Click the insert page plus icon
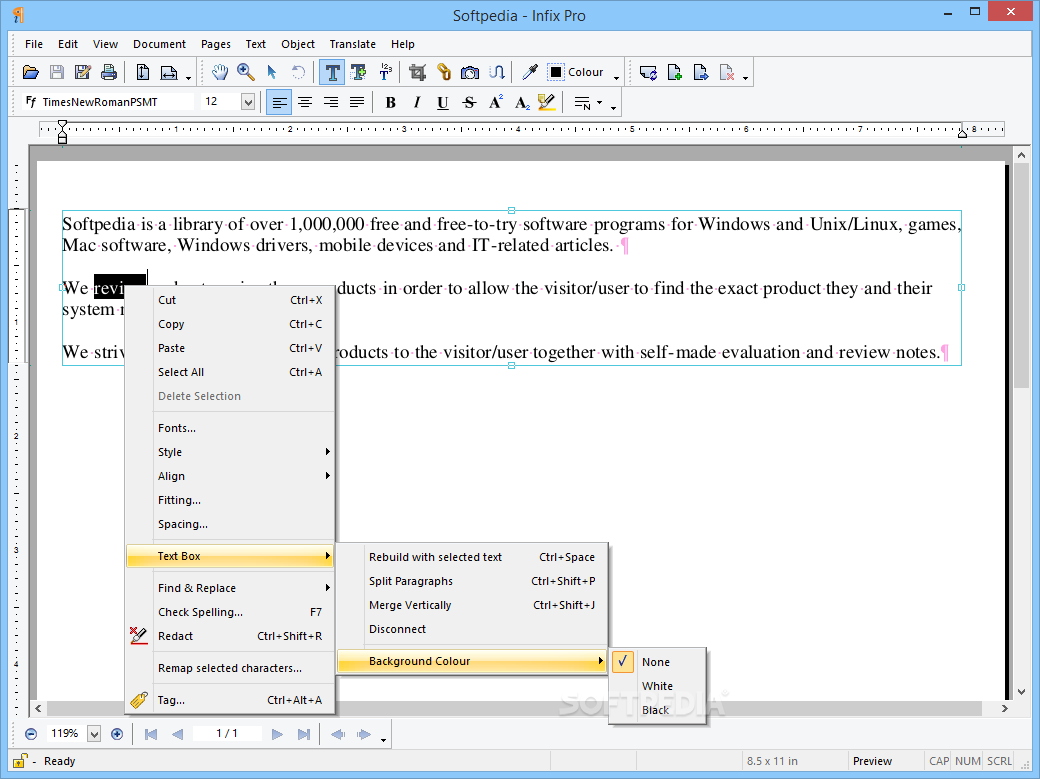Screen dimensions: 1040x779 [x=675, y=72]
